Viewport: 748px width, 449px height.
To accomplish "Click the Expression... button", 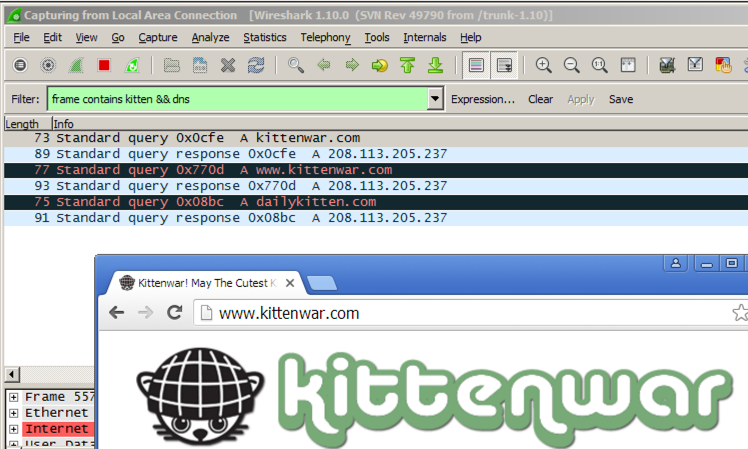I will 483,99.
